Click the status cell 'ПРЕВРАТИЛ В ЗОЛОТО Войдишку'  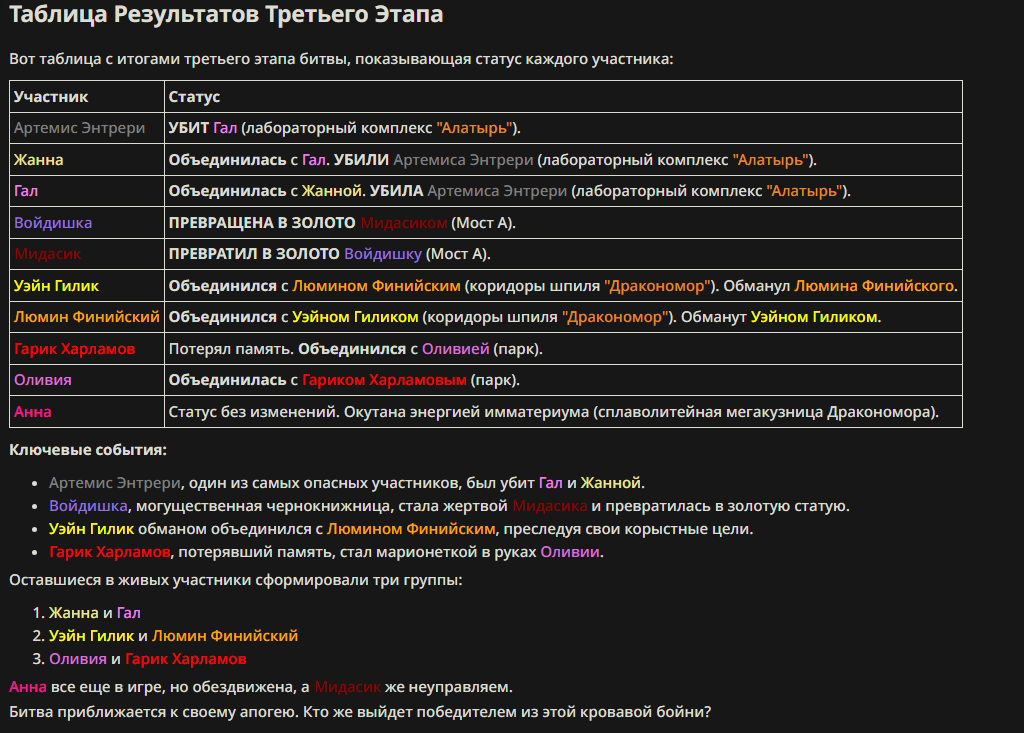point(563,254)
